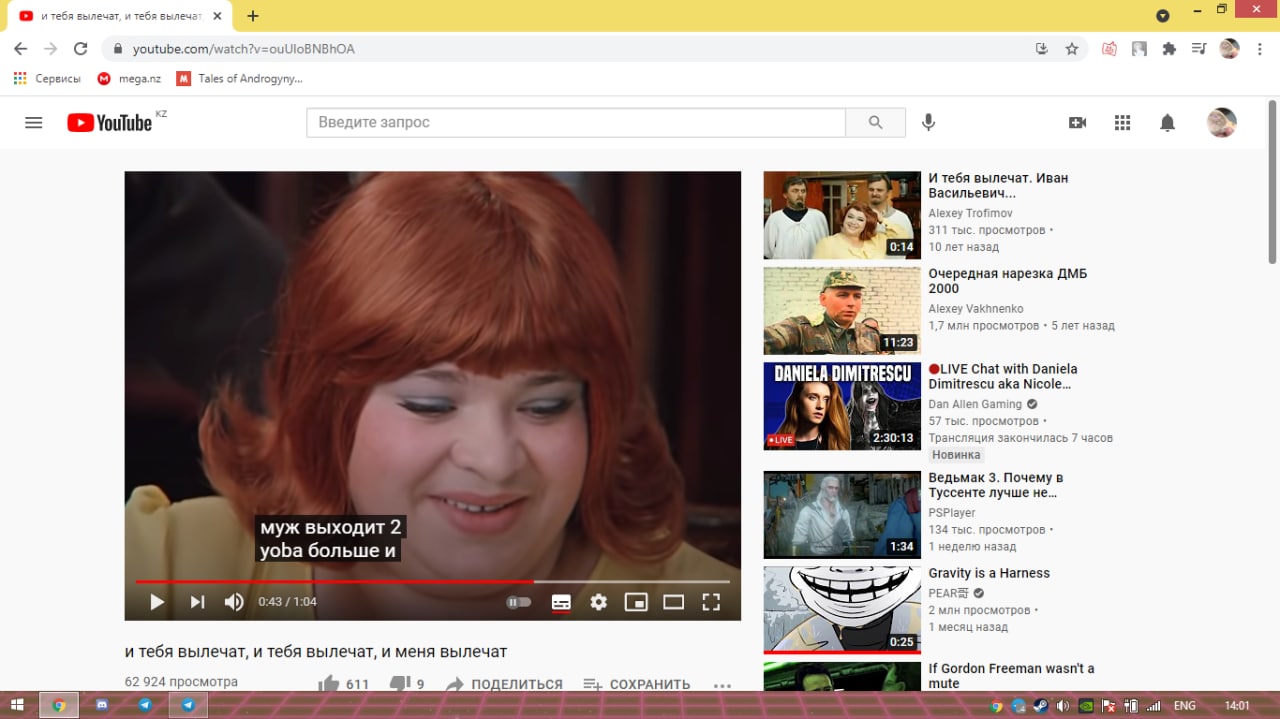The width and height of the screenshot is (1280, 719).
Task: Open Tales of Androgyny bookmark
Action: coord(239,78)
